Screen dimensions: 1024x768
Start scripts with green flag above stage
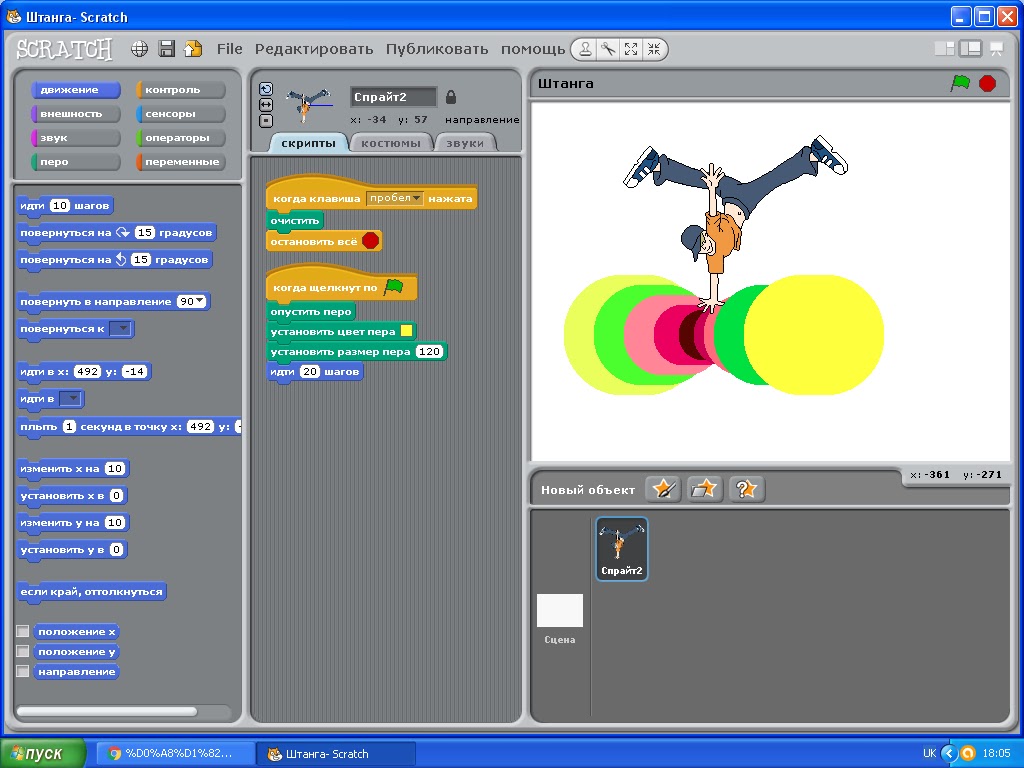pos(960,84)
